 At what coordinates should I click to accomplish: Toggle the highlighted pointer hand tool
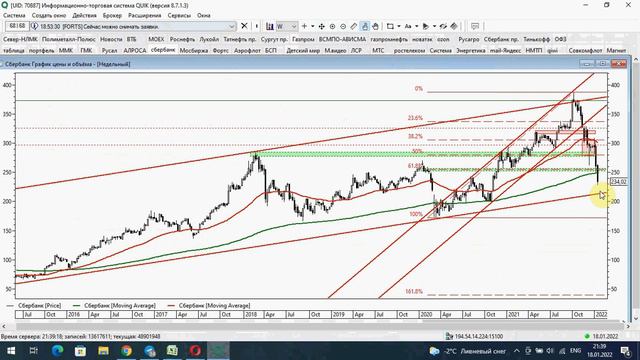tap(365, 26)
